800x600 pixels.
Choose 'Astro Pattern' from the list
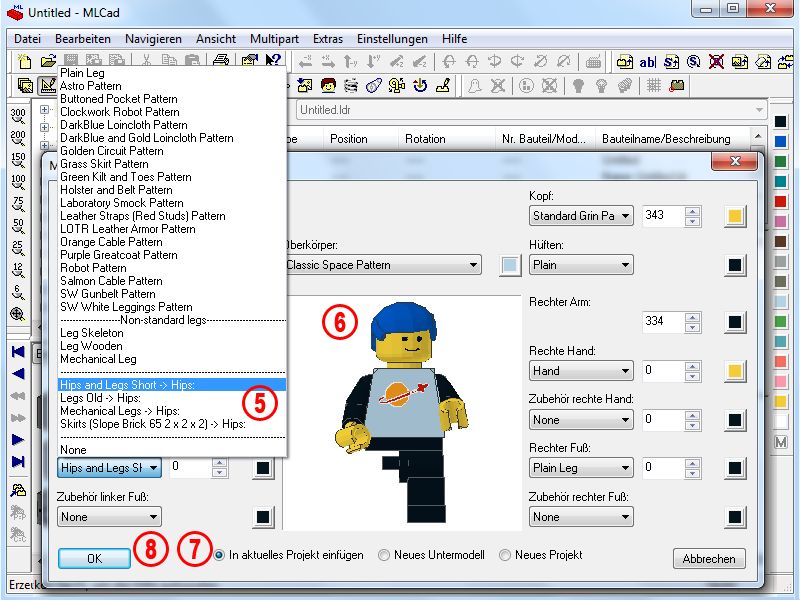pos(172,86)
